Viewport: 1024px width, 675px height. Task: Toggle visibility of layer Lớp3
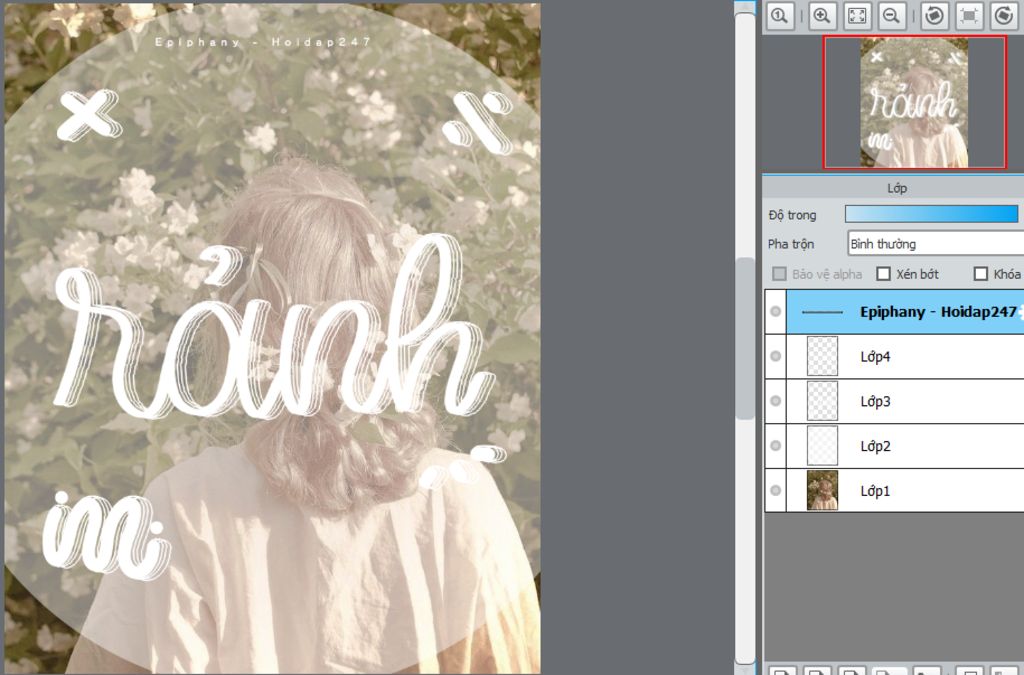[775, 401]
